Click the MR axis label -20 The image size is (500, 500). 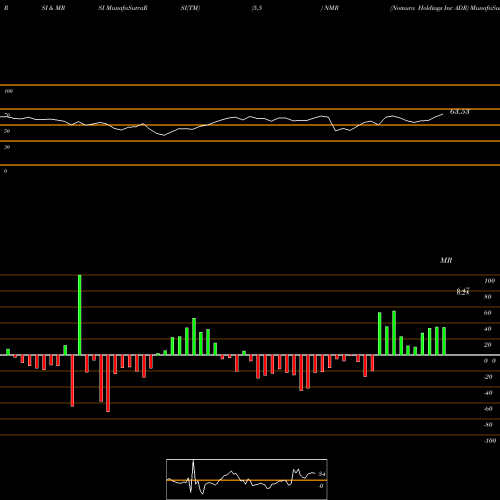(x=488, y=377)
